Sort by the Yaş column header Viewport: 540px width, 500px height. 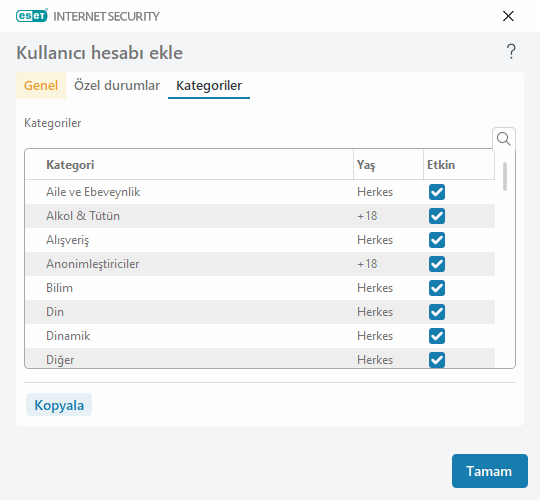tap(388, 165)
